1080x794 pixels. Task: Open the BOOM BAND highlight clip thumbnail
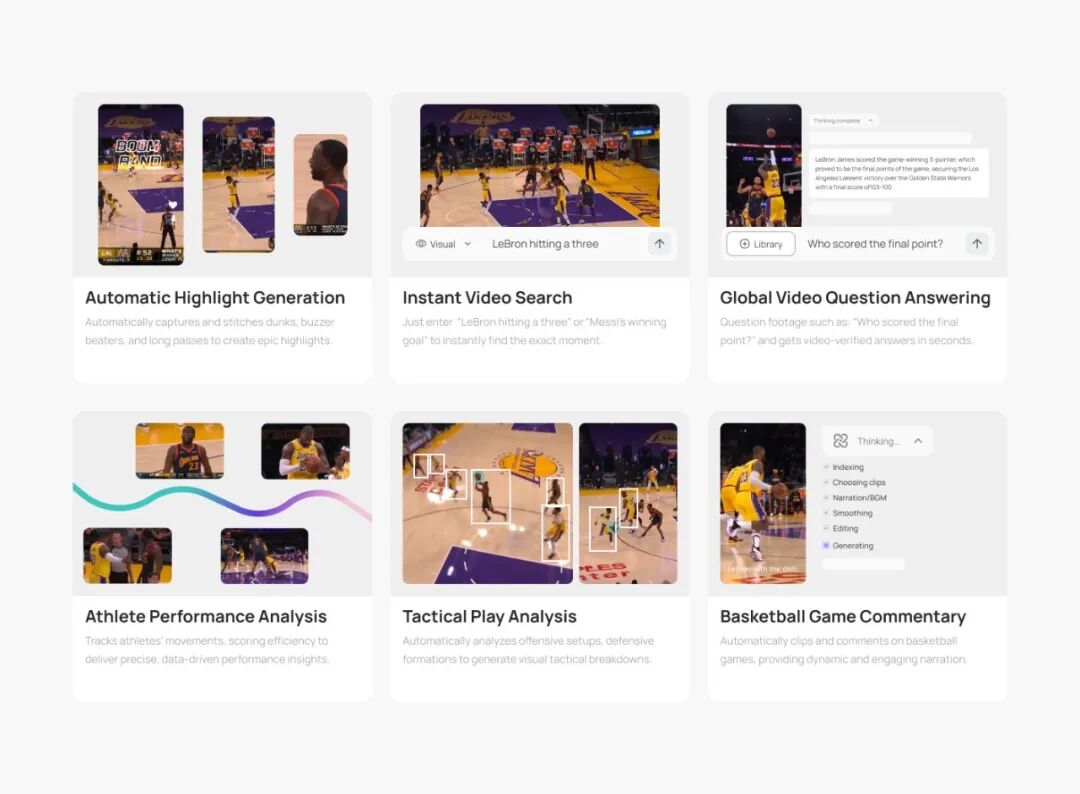pyautogui.click(x=141, y=184)
